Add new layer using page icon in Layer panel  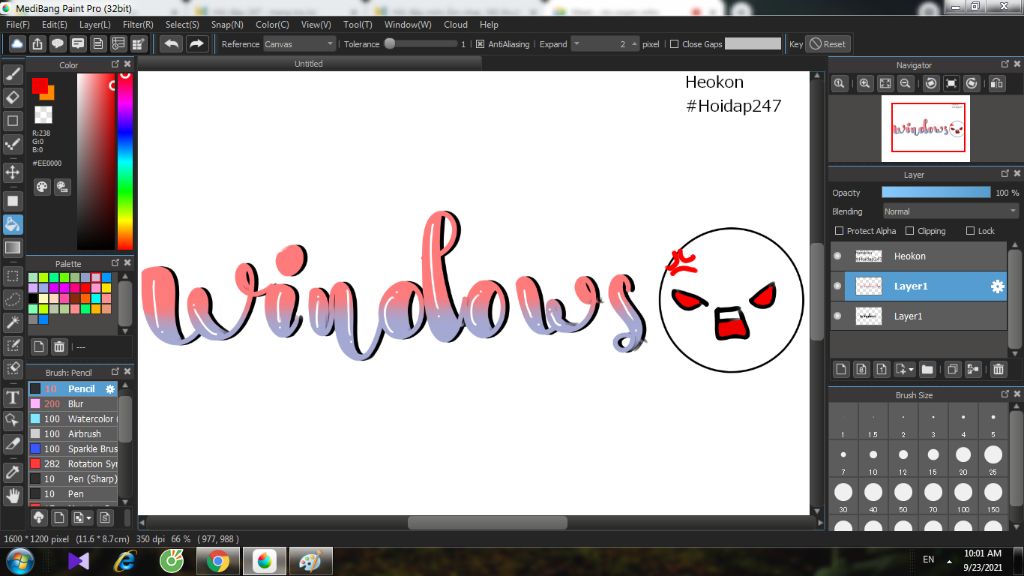pos(841,370)
